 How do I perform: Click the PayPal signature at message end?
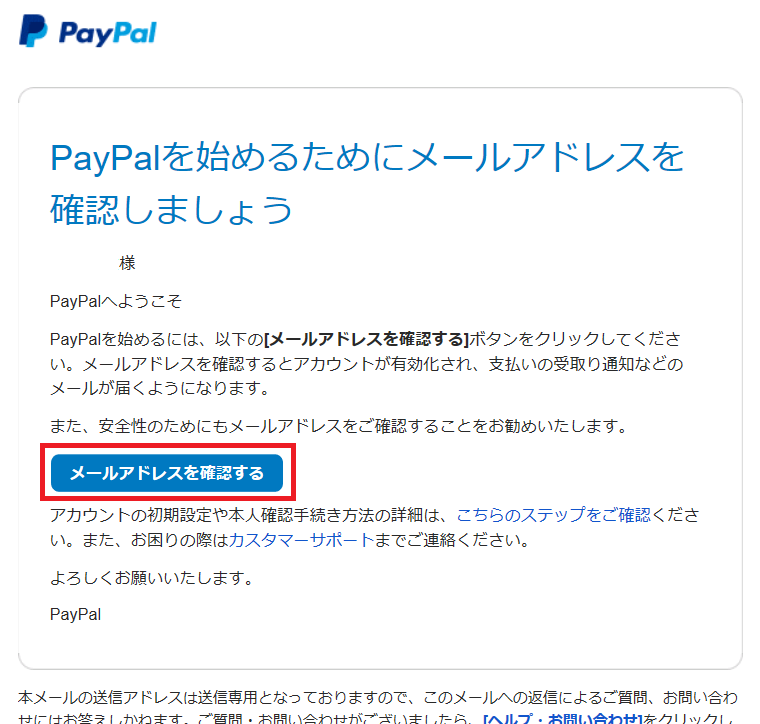point(76,614)
